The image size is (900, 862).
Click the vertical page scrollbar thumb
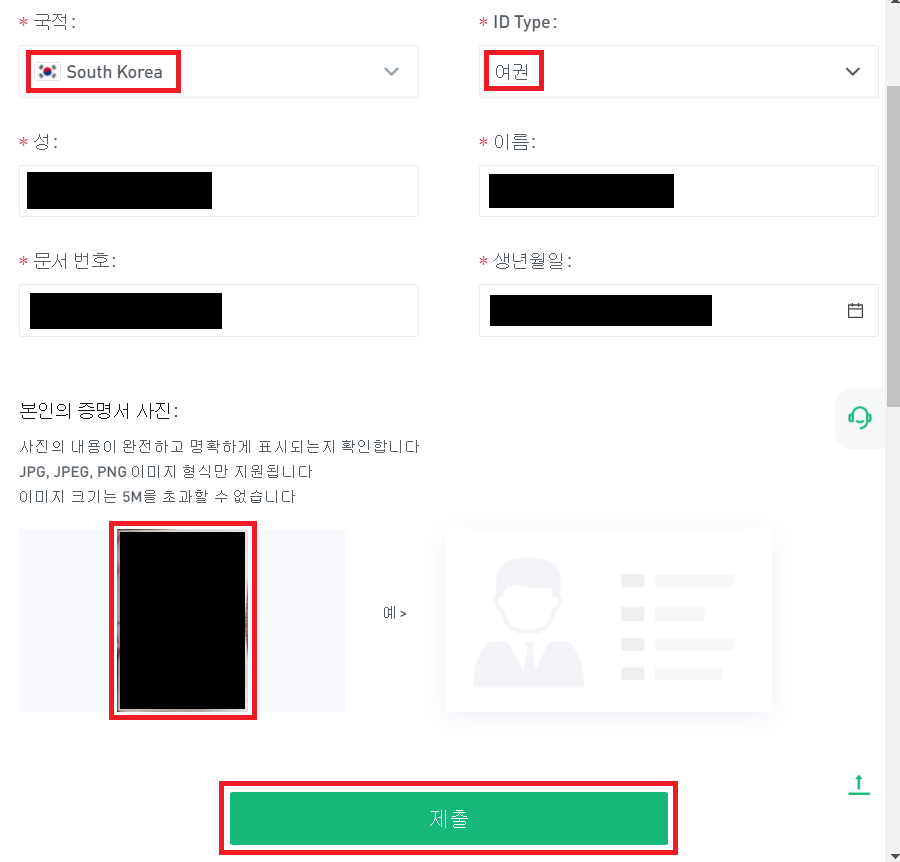[893, 247]
